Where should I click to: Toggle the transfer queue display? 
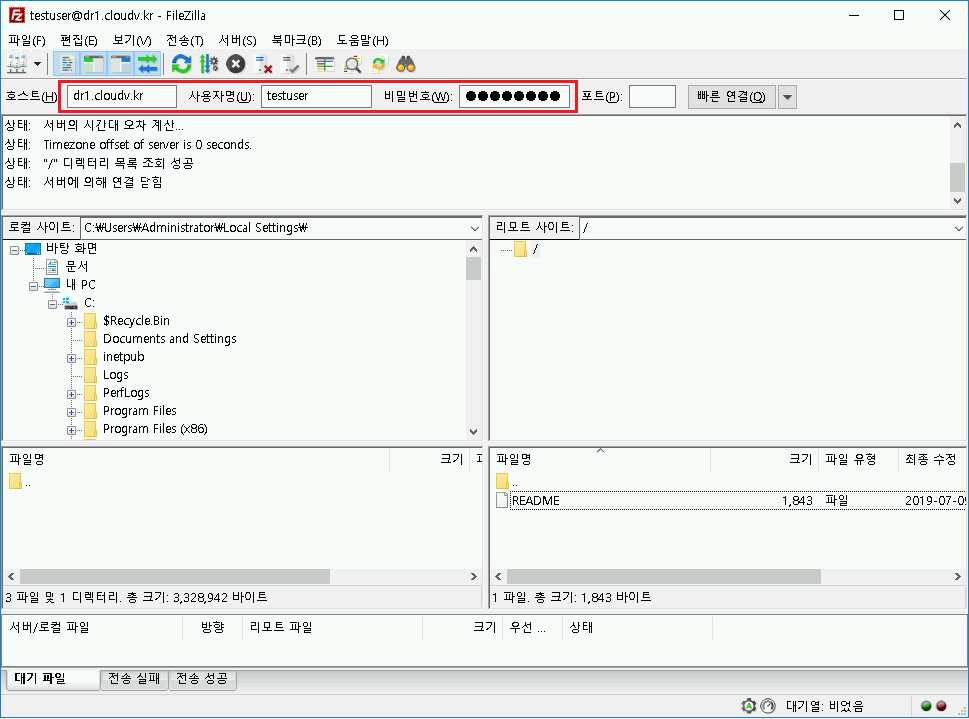click(x=148, y=64)
